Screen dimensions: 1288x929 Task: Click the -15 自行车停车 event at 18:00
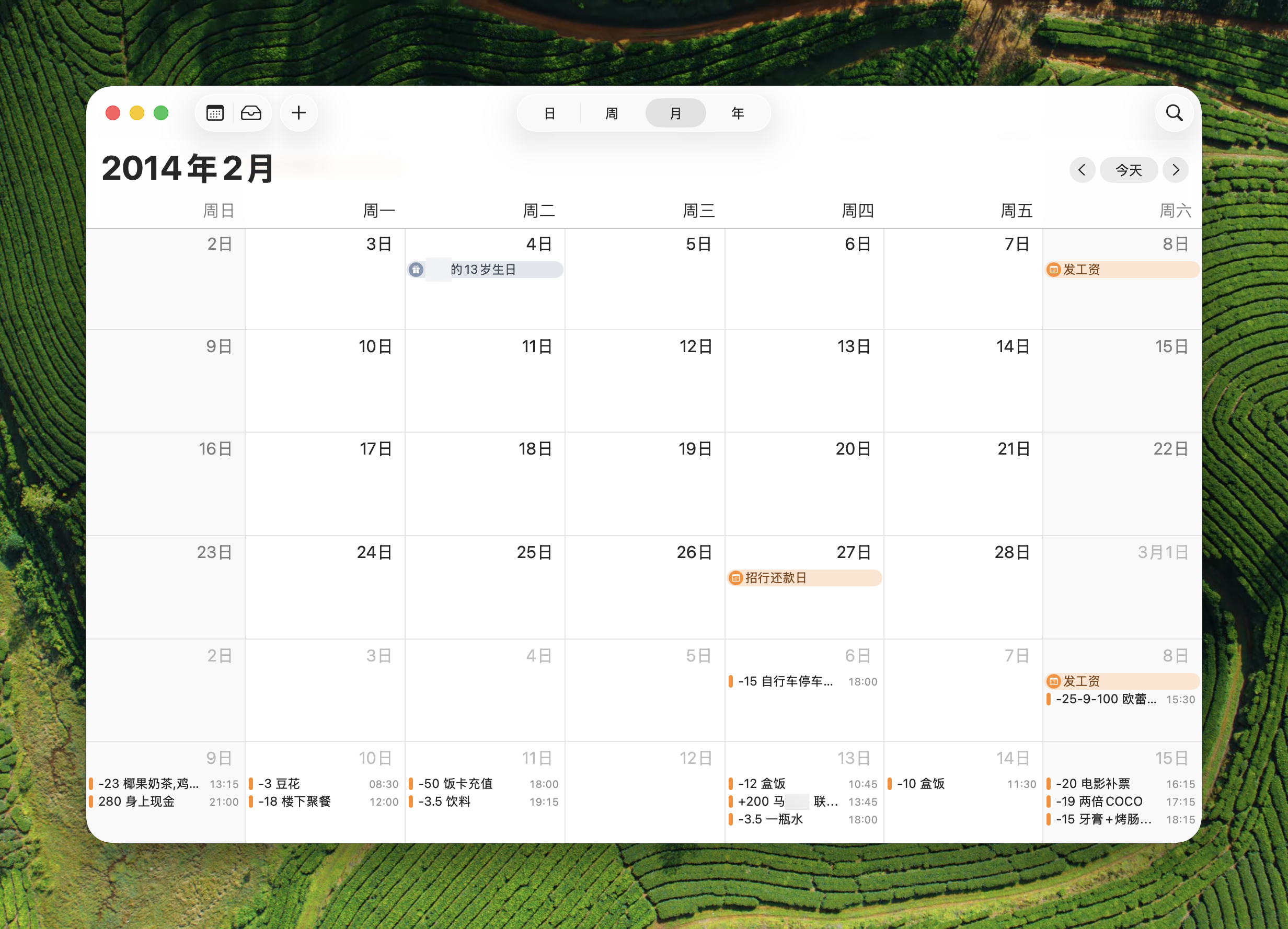coord(786,681)
